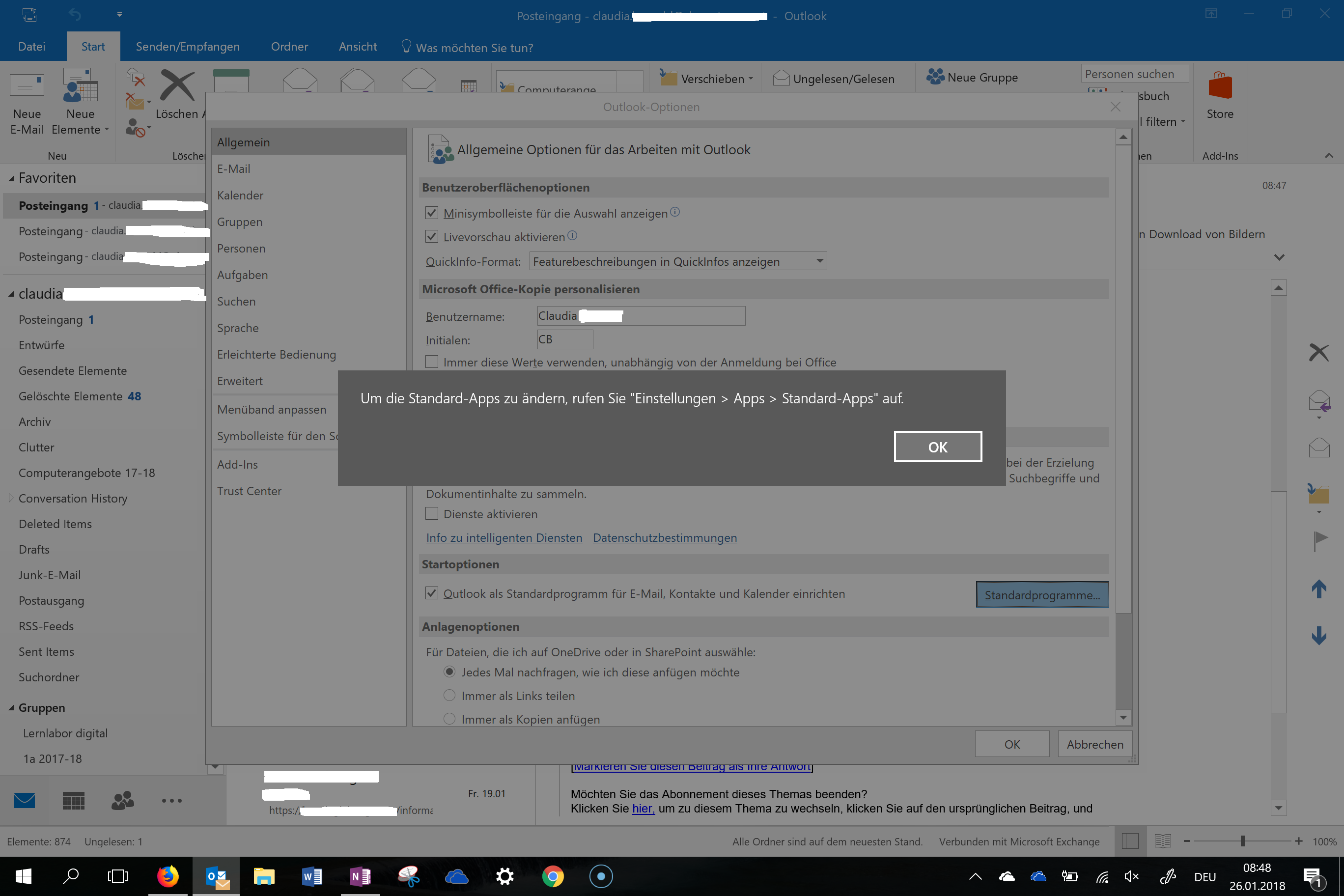This screenshot has width=1344, height=896.
Task: Click the blue up arrow for previous item
Action: pyautogui.click(x=1319, y=588)
